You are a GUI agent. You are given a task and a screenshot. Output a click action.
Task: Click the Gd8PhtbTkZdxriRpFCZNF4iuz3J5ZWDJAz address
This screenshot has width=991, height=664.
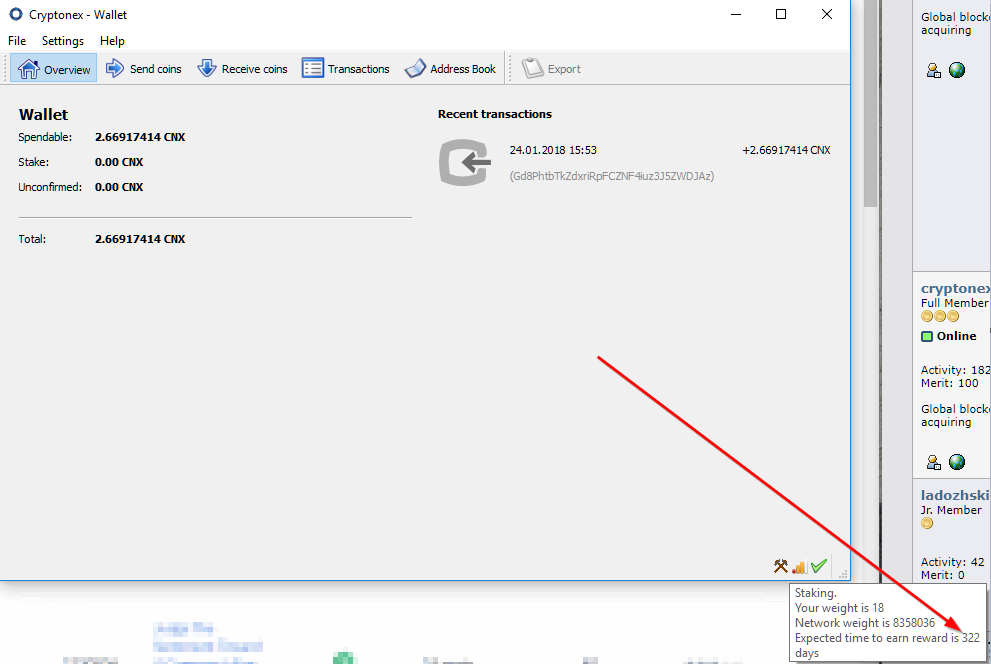point(612,176)
